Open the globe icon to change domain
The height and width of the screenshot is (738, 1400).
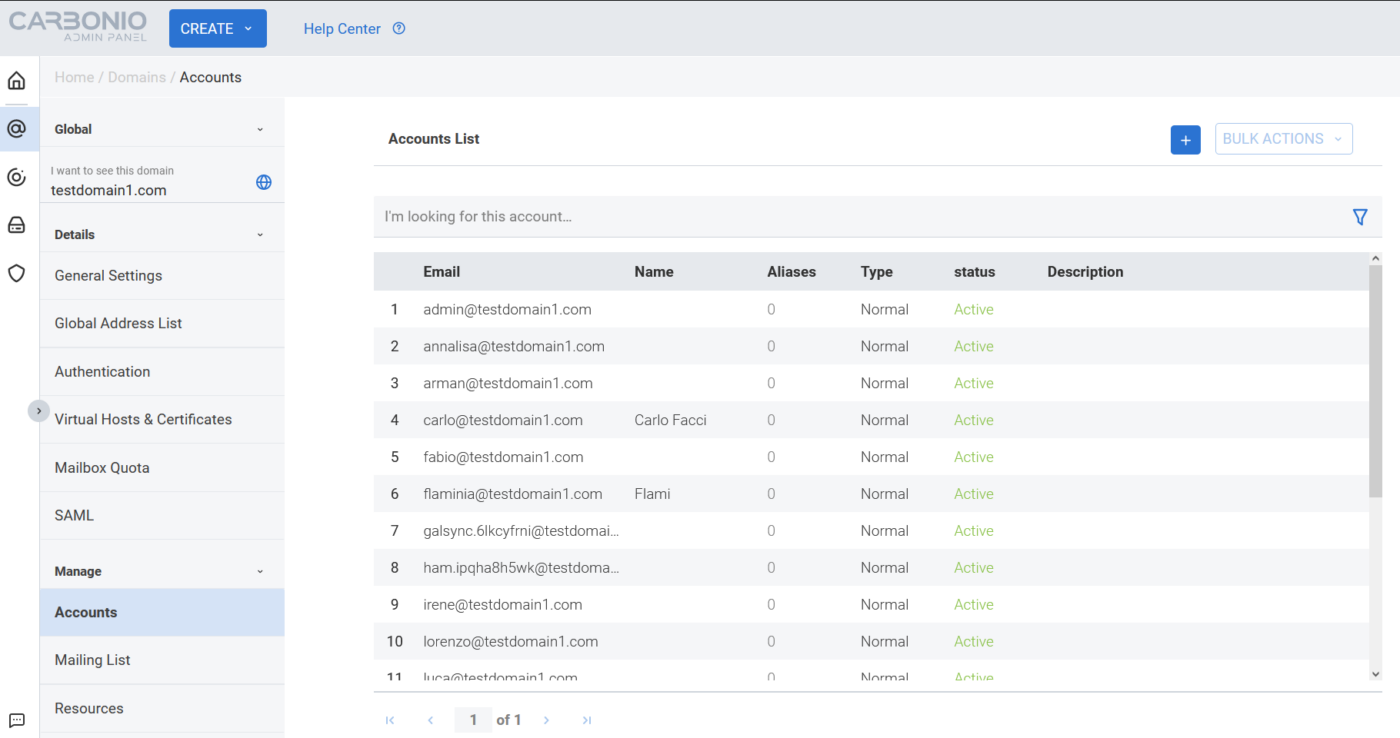point(263,182)
